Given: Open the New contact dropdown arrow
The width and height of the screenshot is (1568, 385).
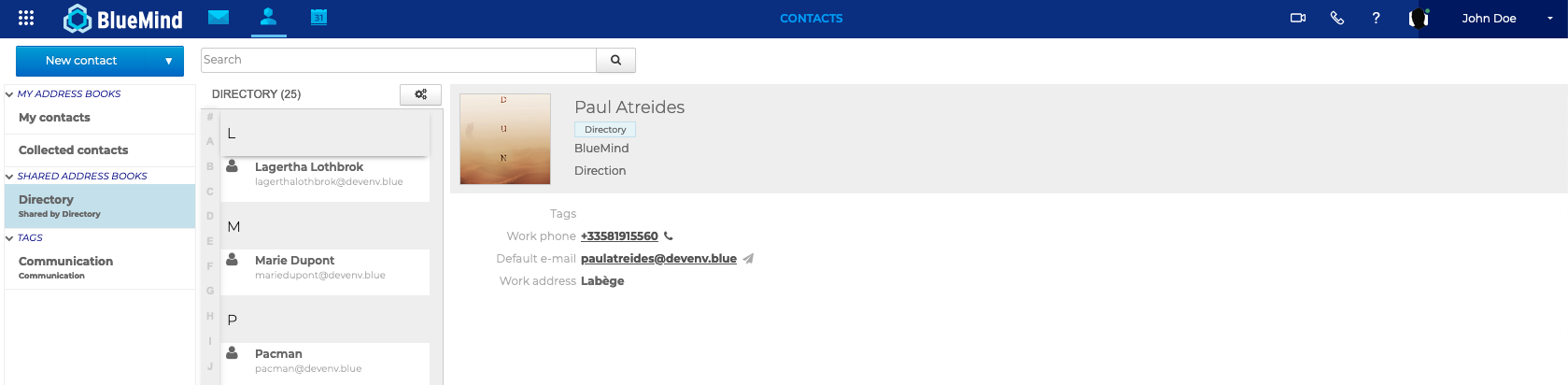Looking at the screenshot, I should coord(168,61).
